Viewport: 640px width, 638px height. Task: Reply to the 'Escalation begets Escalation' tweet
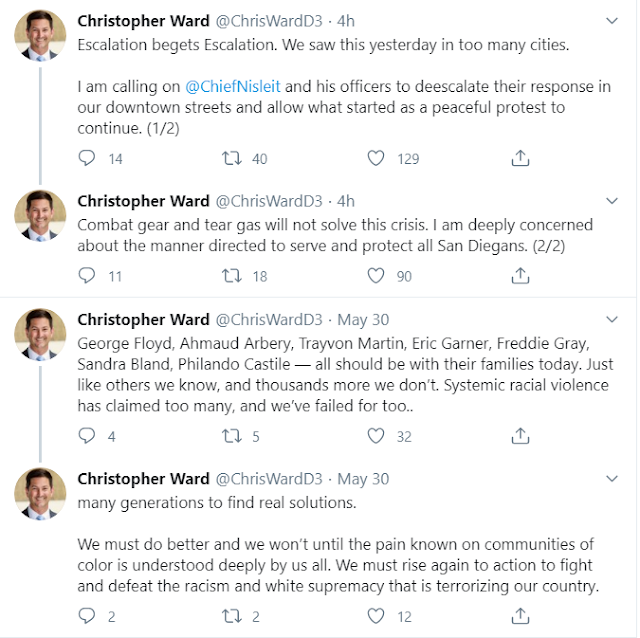87,158
